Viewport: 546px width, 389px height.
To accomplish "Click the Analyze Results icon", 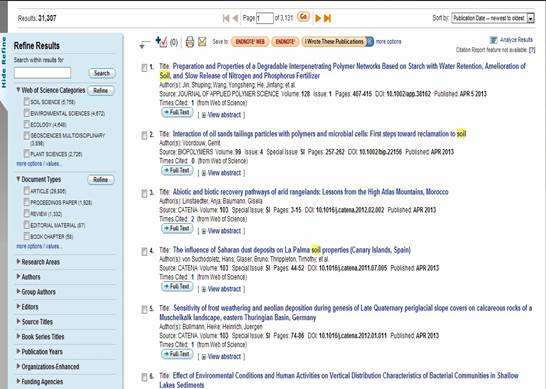I will coord(493,40).
